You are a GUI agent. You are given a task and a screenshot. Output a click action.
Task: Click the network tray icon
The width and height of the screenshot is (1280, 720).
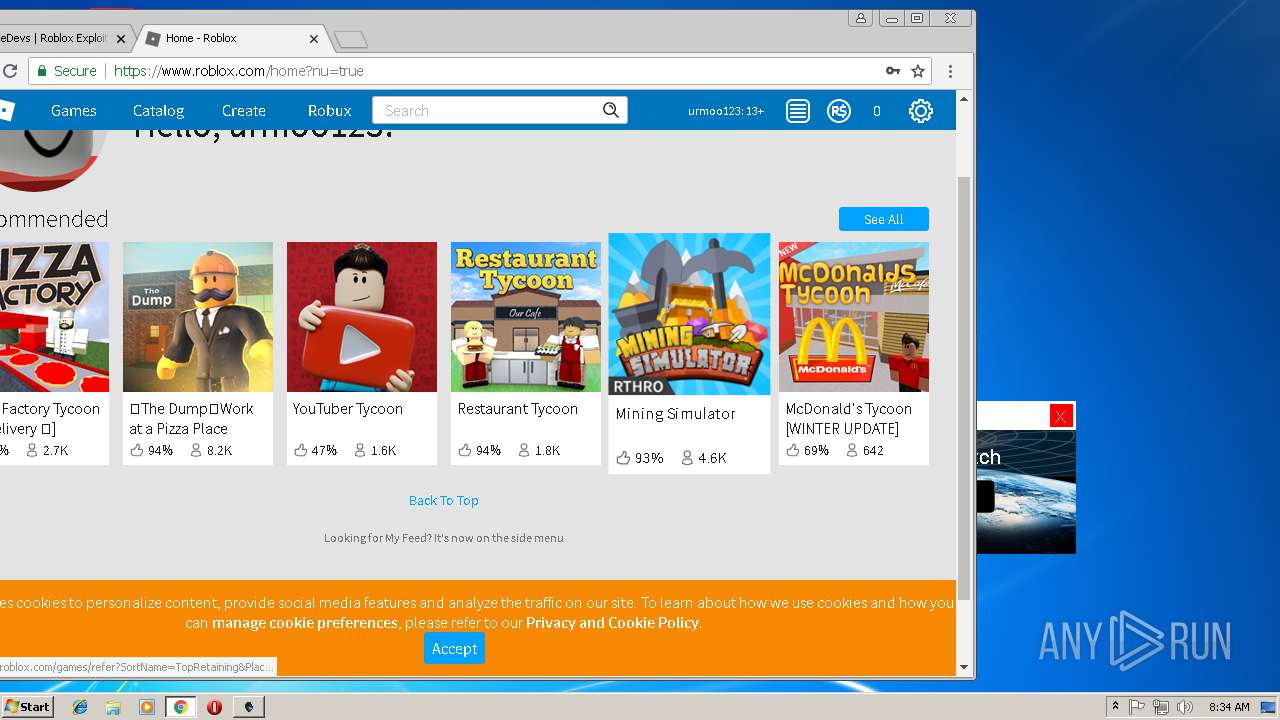tap(1161, 707)
